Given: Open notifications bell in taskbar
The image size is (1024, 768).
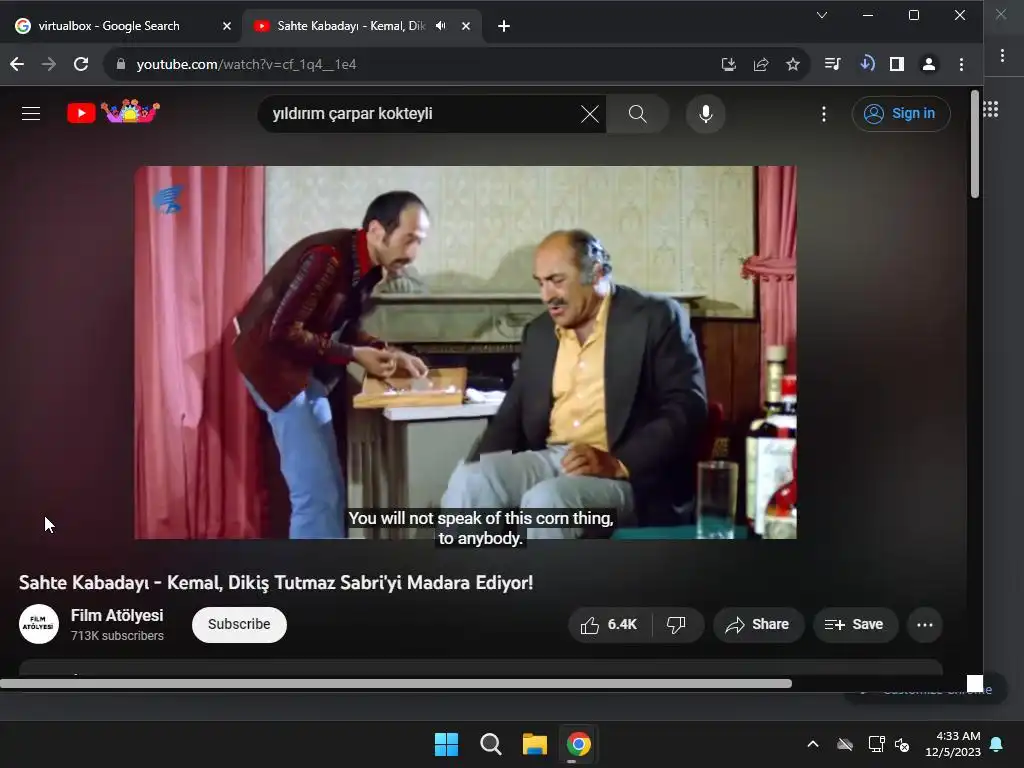Looking at the screenshot, I should click(997, 744).
